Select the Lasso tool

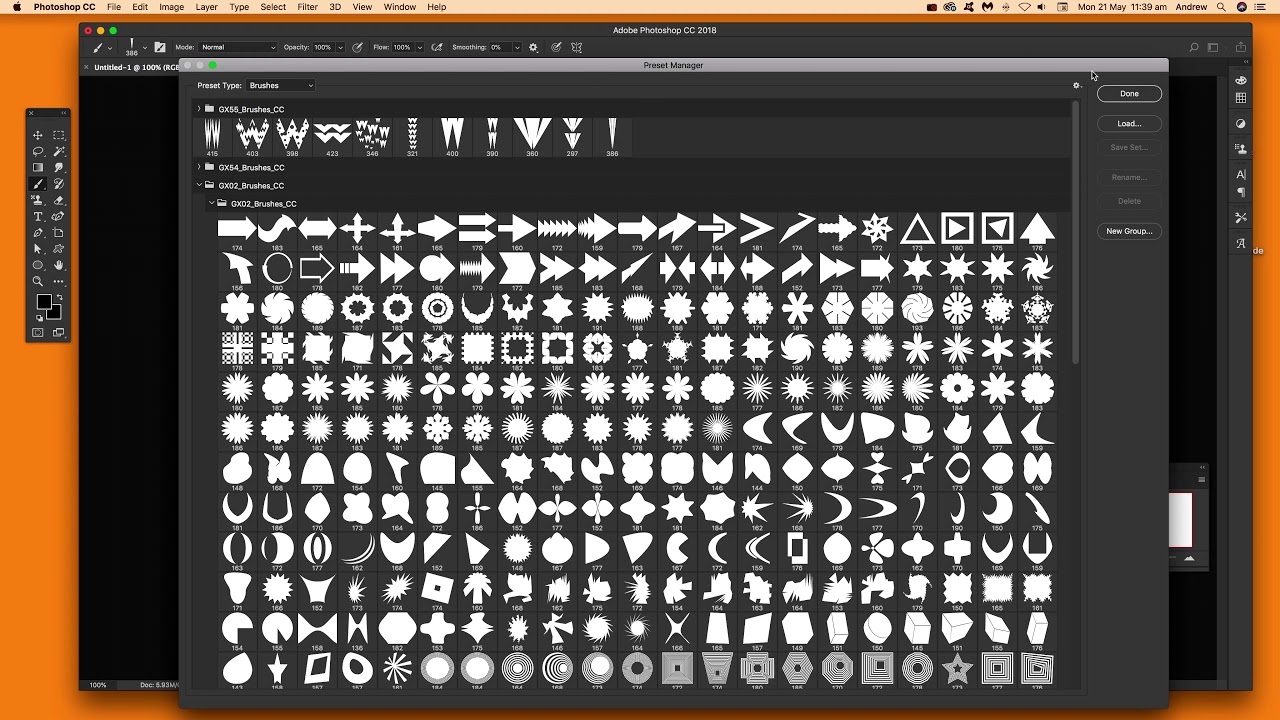(38, 151)
